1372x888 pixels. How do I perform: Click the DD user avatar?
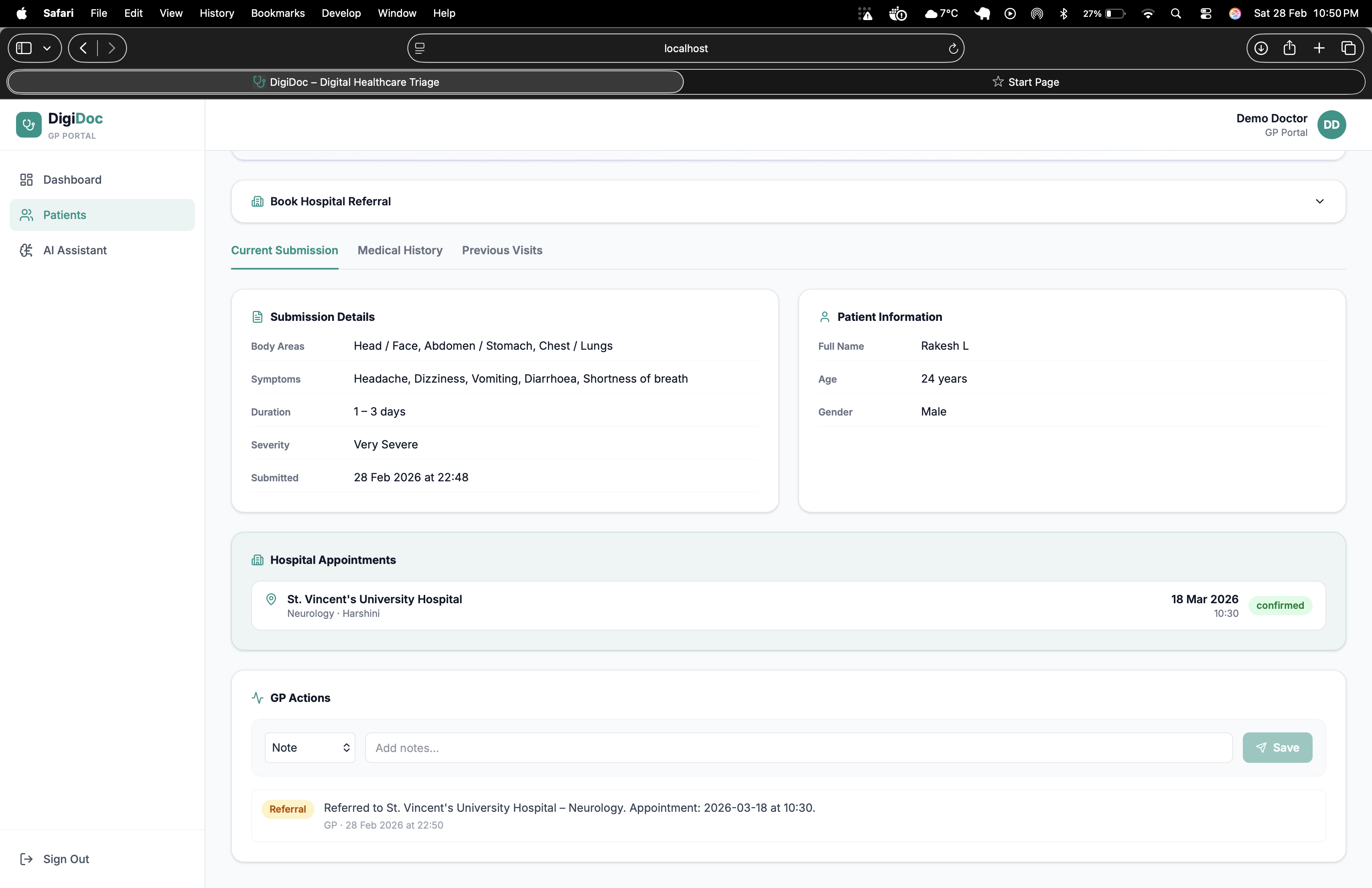coord(1331,124)
